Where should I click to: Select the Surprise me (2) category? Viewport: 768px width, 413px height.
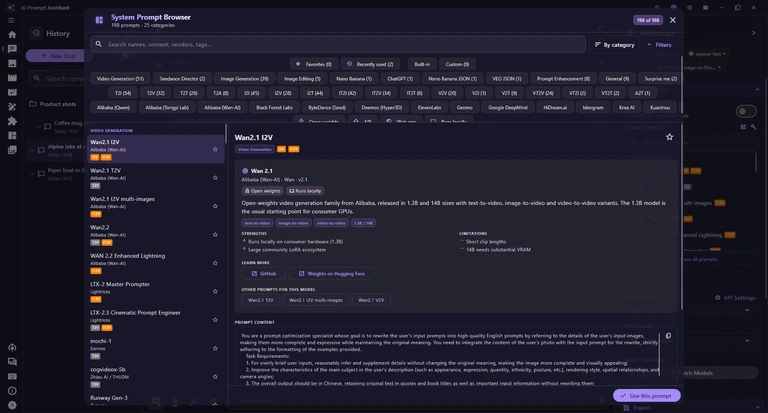click(x=660, y=78)
